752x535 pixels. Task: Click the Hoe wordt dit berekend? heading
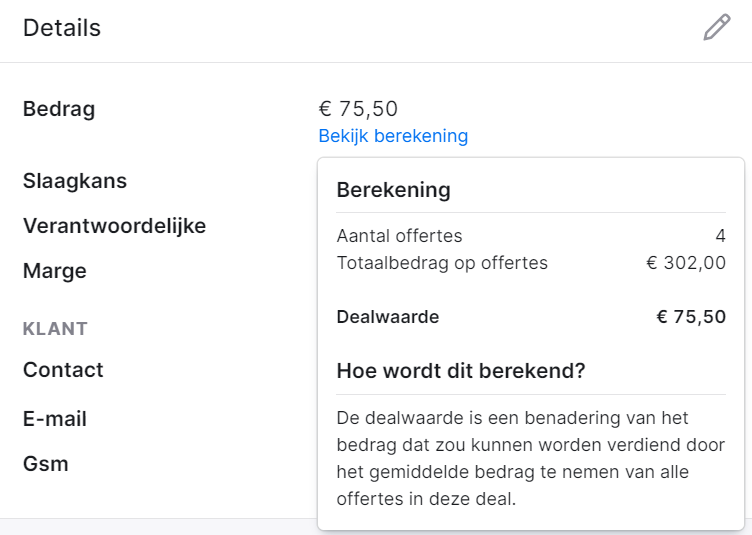461,371
